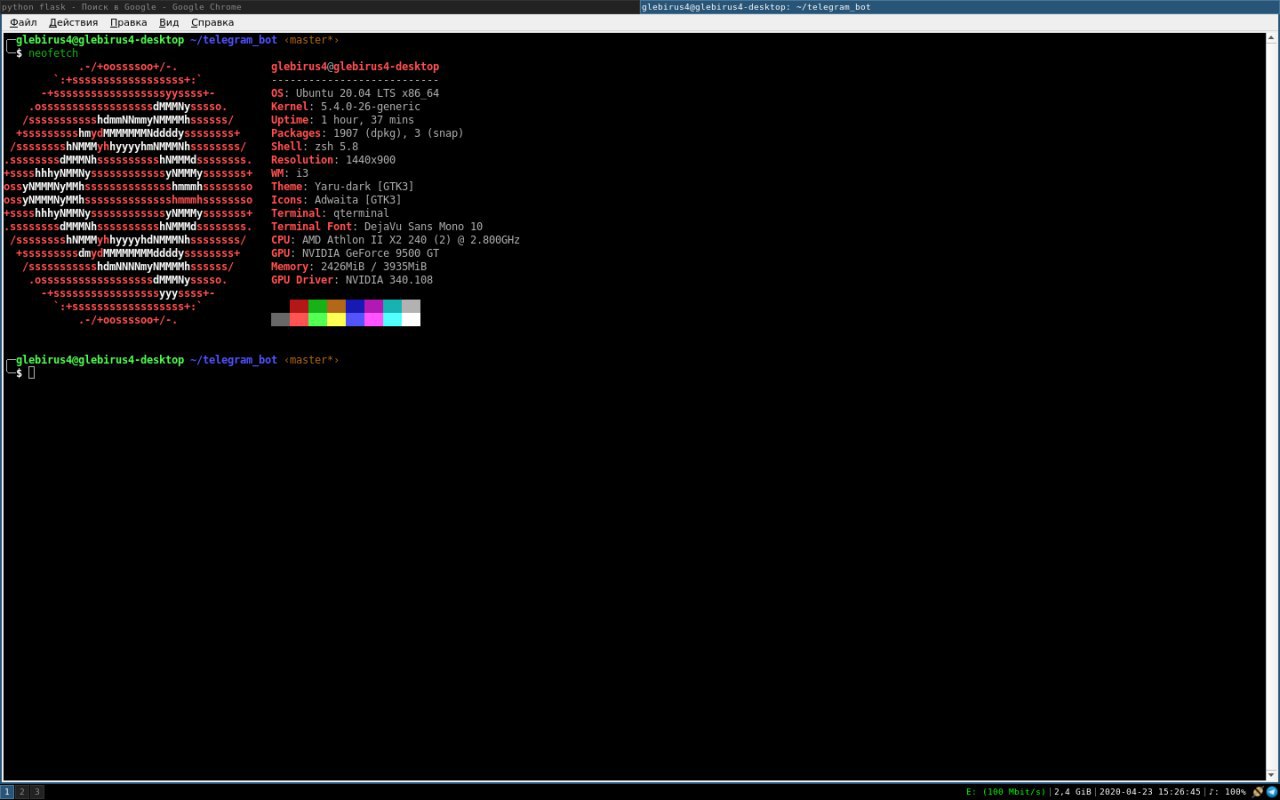Click the Kernel: 5.4.0-26-generic line
This screenshot has width=1280, height=800.
point(346,106)
